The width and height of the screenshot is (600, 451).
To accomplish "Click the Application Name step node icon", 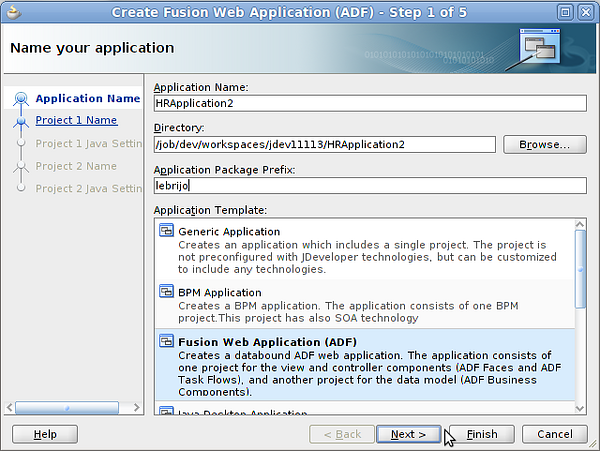I will (20, 99).
